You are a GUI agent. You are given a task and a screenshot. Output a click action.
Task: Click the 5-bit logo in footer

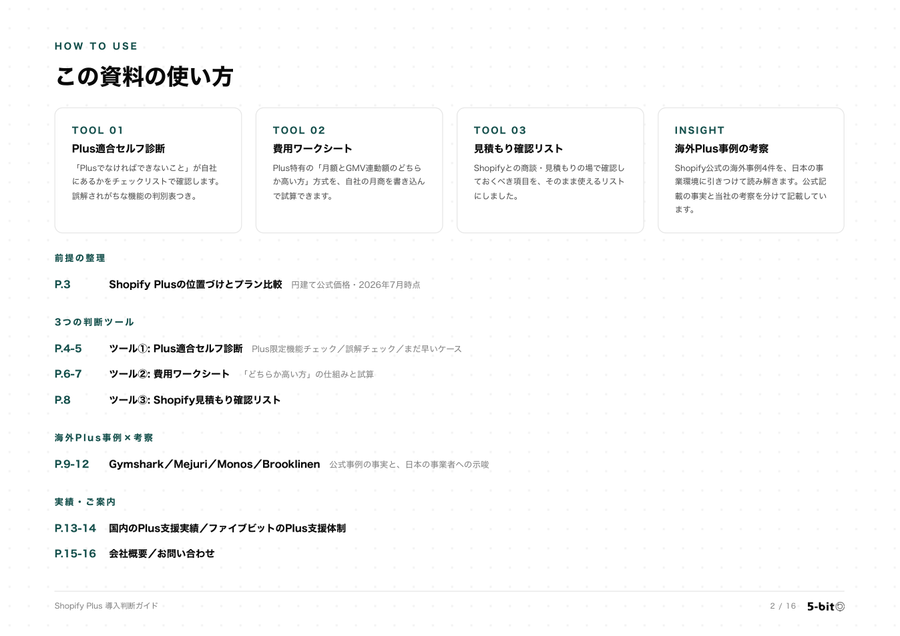click(825, 606)
